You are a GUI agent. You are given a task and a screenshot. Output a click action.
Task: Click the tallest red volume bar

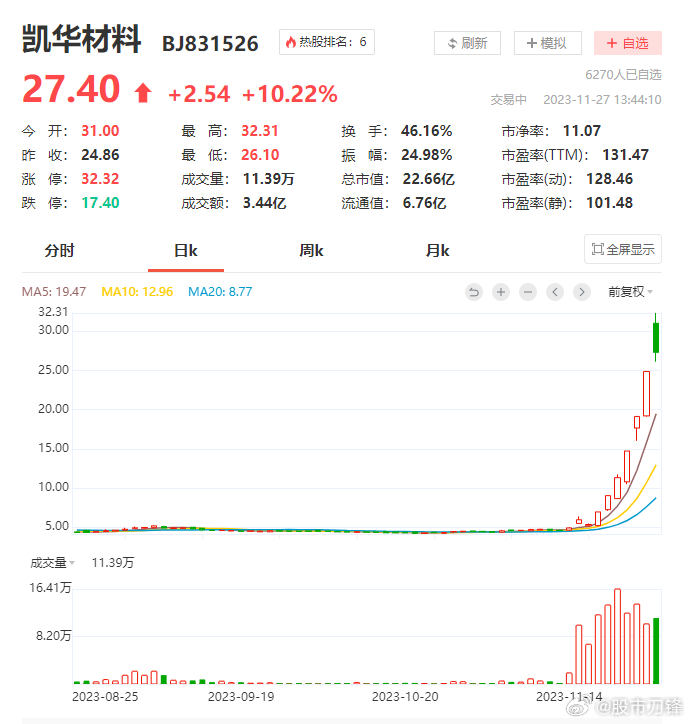[618, 636]
